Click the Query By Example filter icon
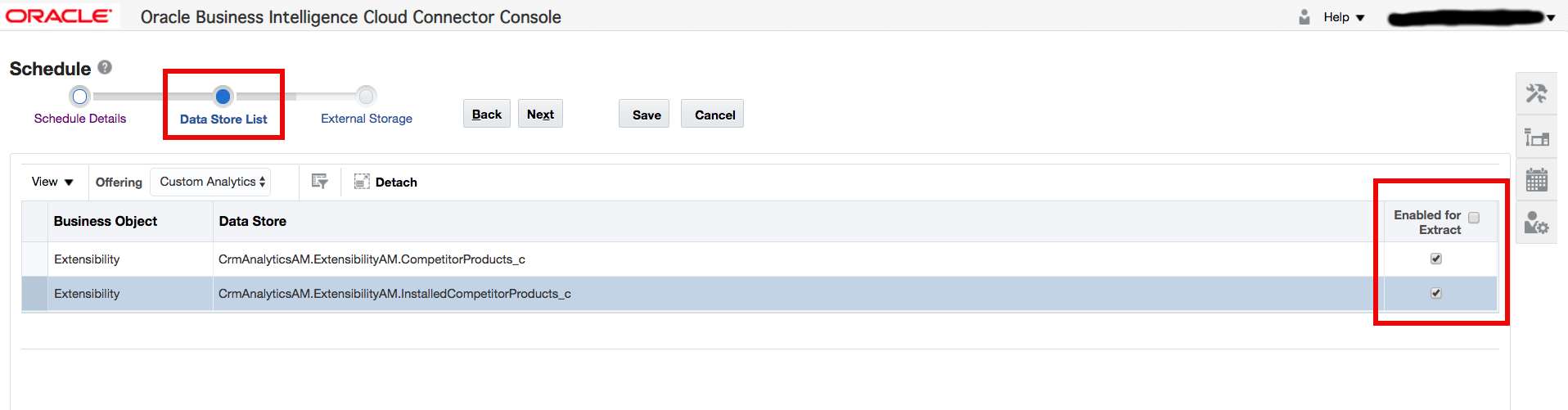 click(319, 182)
